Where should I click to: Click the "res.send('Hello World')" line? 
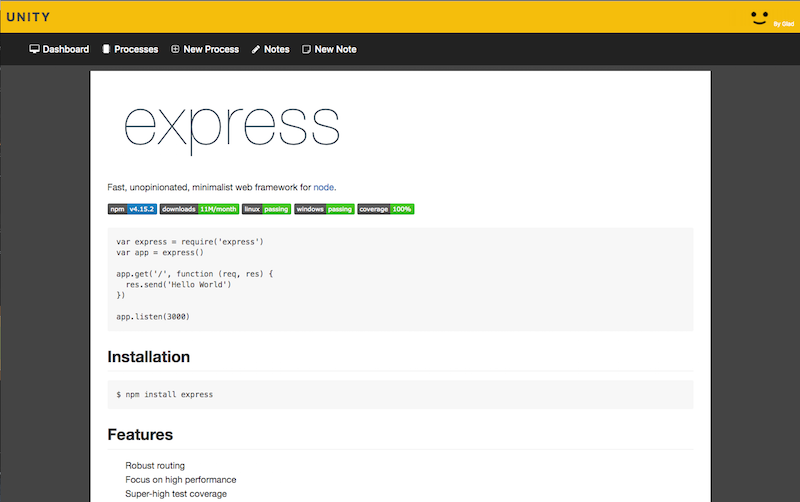click(179, 285)
